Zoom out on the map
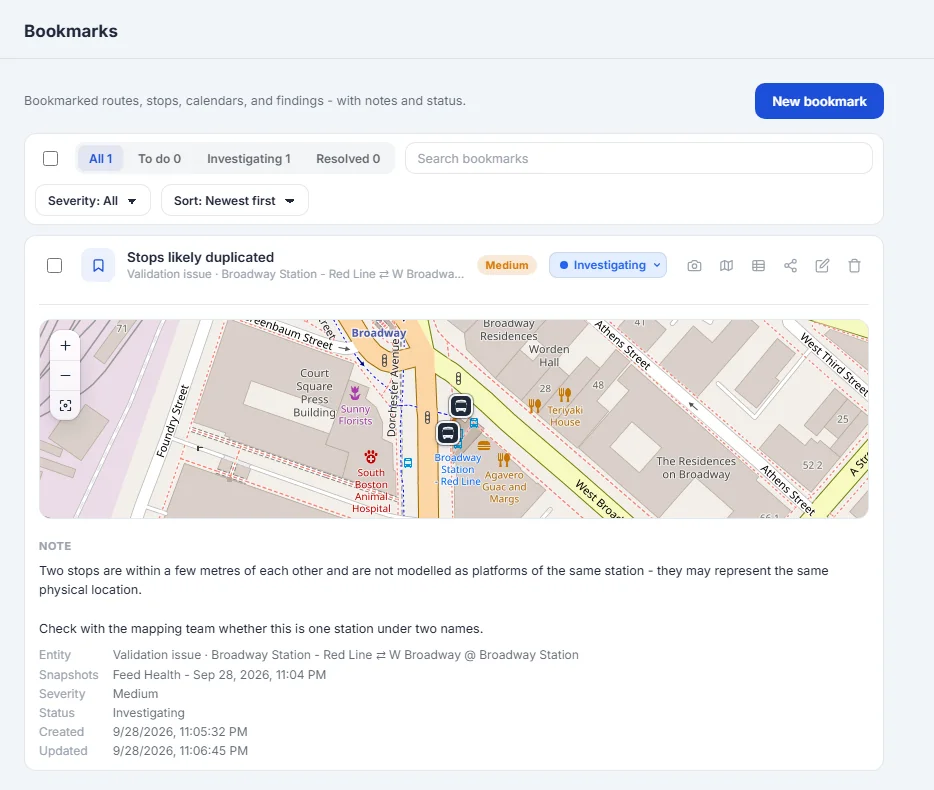Viewport: 934px width, 790px height. coord(66,375)
